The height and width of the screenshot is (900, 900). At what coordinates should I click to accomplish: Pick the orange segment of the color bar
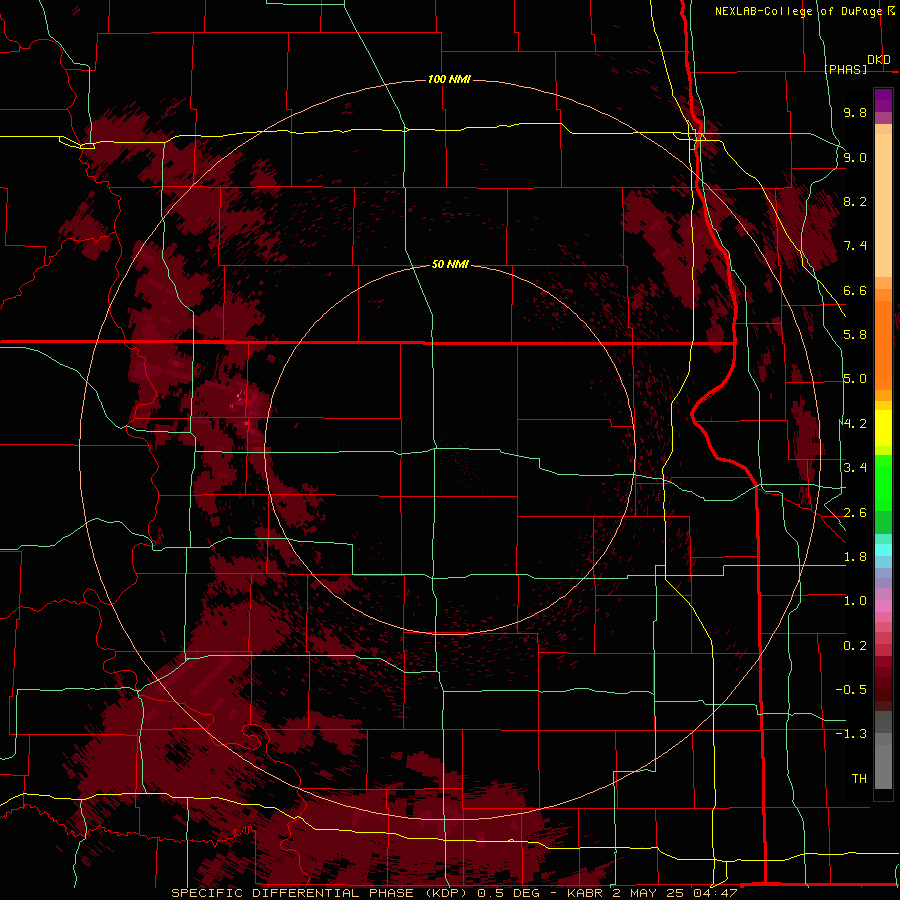pyautogui.click(x=883, y=344)
